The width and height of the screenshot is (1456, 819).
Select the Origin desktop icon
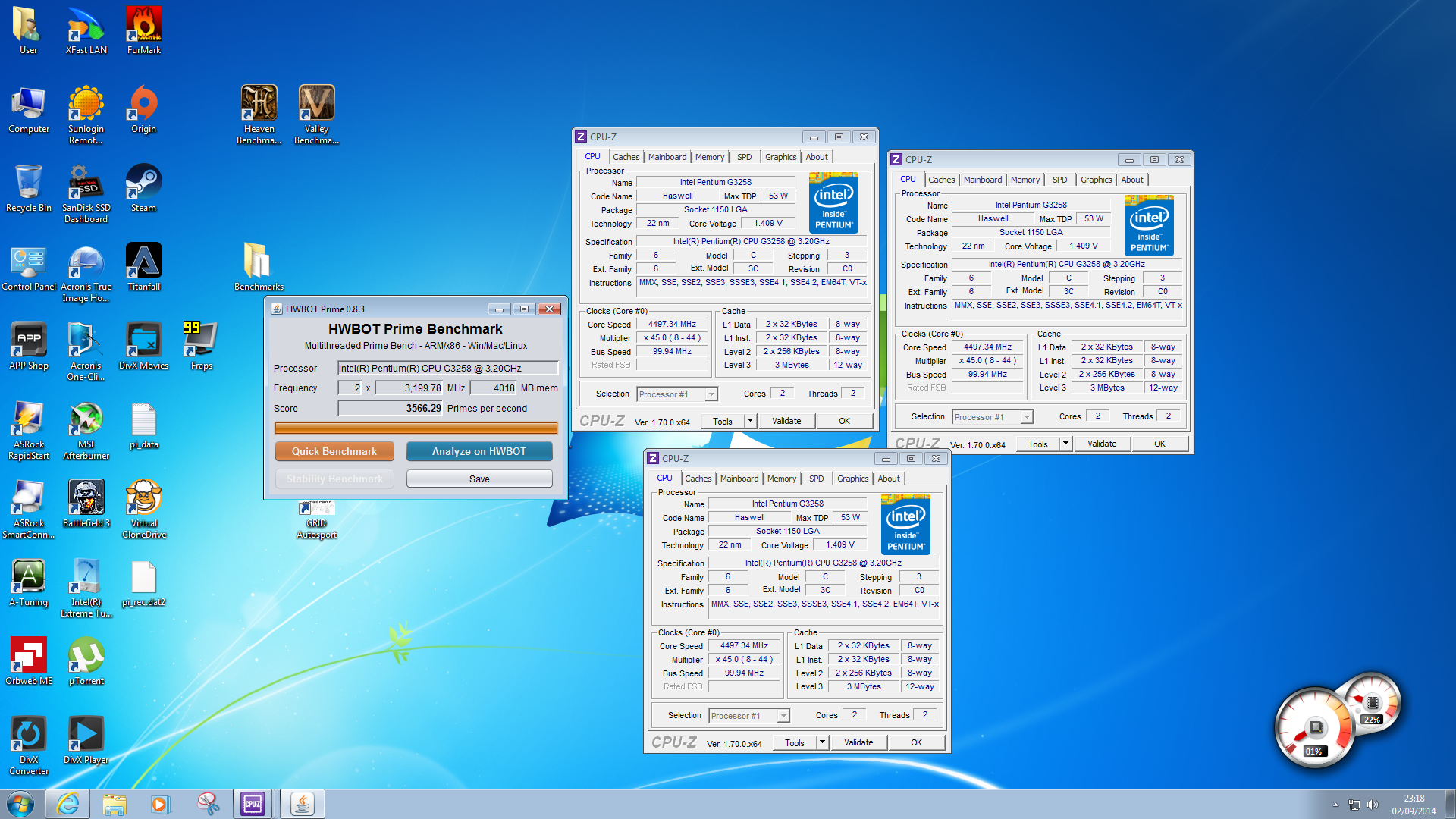tap(144, 109)
